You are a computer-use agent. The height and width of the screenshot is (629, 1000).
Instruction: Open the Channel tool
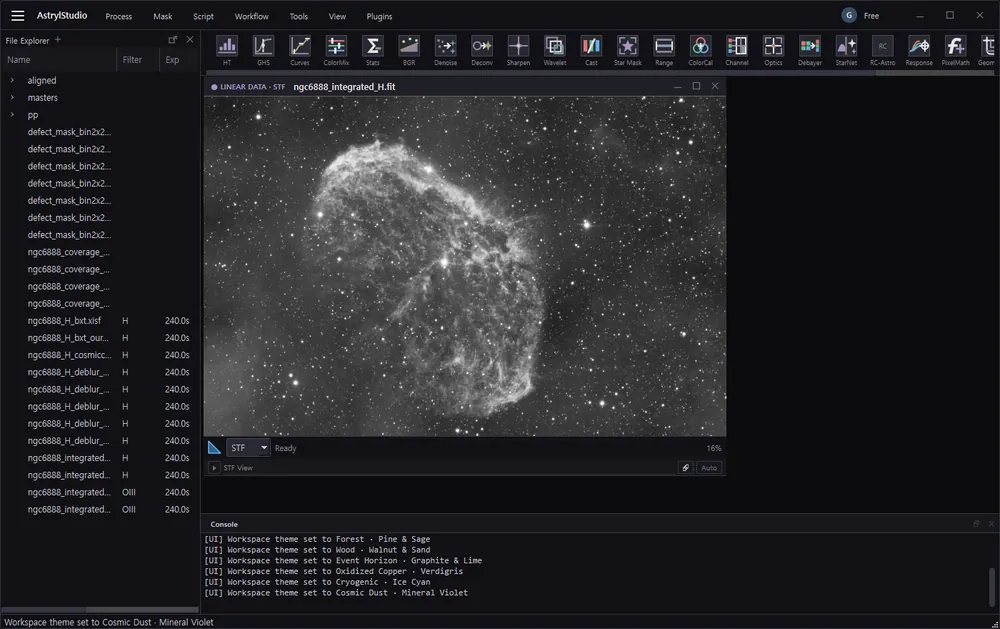737,50
